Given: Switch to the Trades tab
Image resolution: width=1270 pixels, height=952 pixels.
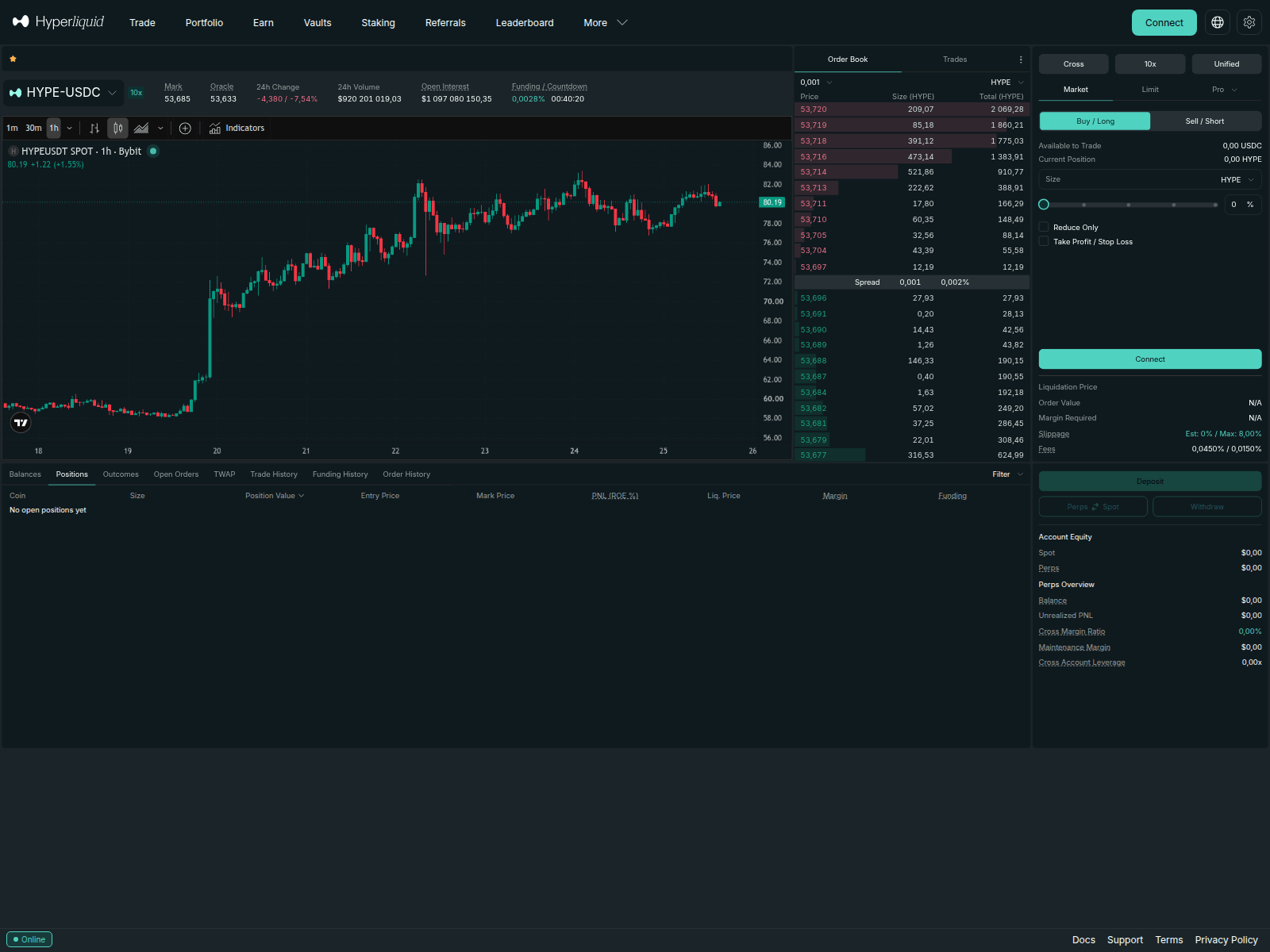Looking at the screenshot, I should [x=955, y=59].
